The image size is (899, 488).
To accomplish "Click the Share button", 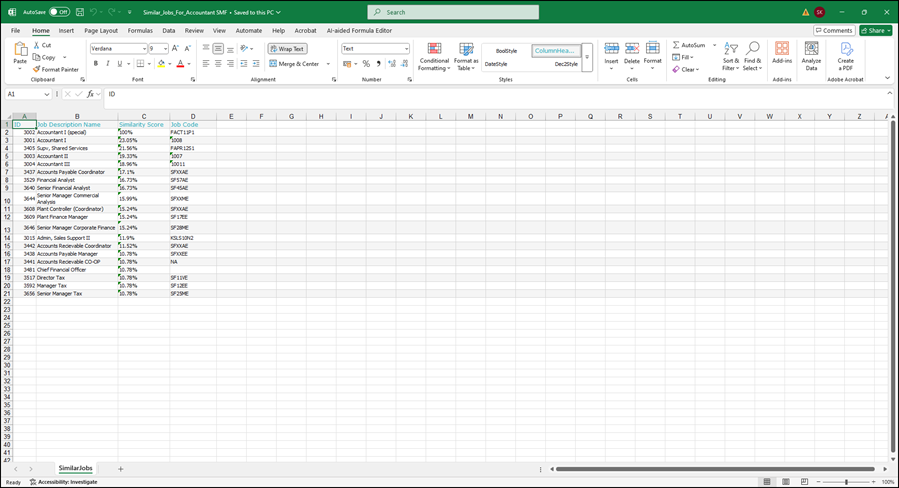I will tap(876, 31).
